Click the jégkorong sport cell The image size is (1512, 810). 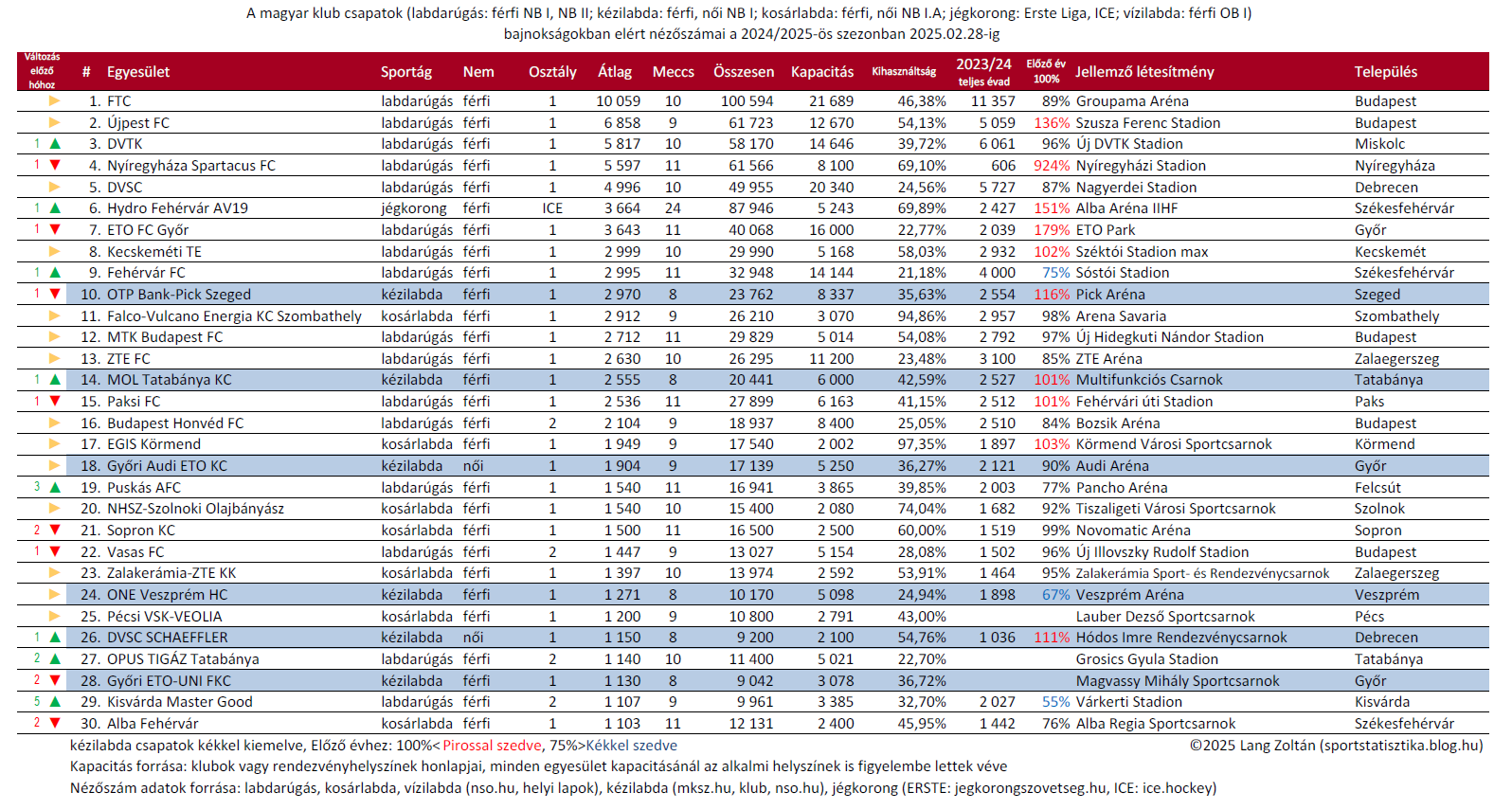(414, 208)
